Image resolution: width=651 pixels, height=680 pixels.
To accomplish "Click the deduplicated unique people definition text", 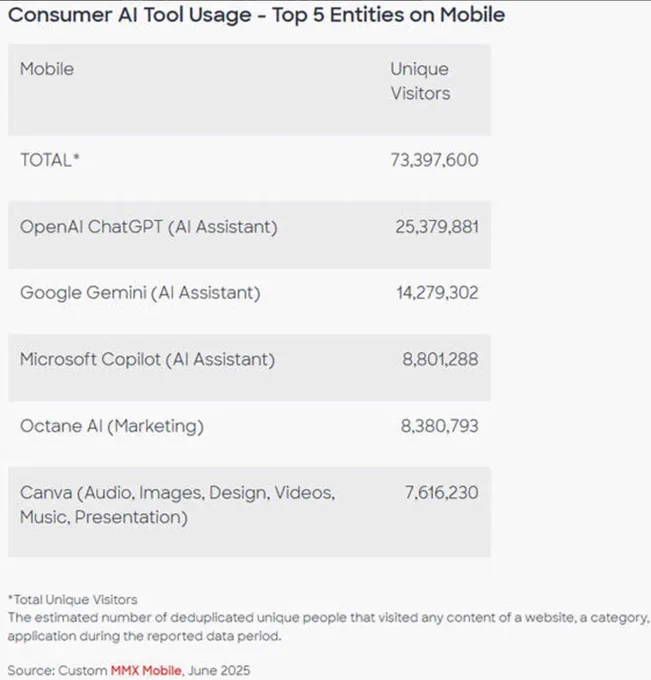I will pyautogui.click(x=328, y=627).
